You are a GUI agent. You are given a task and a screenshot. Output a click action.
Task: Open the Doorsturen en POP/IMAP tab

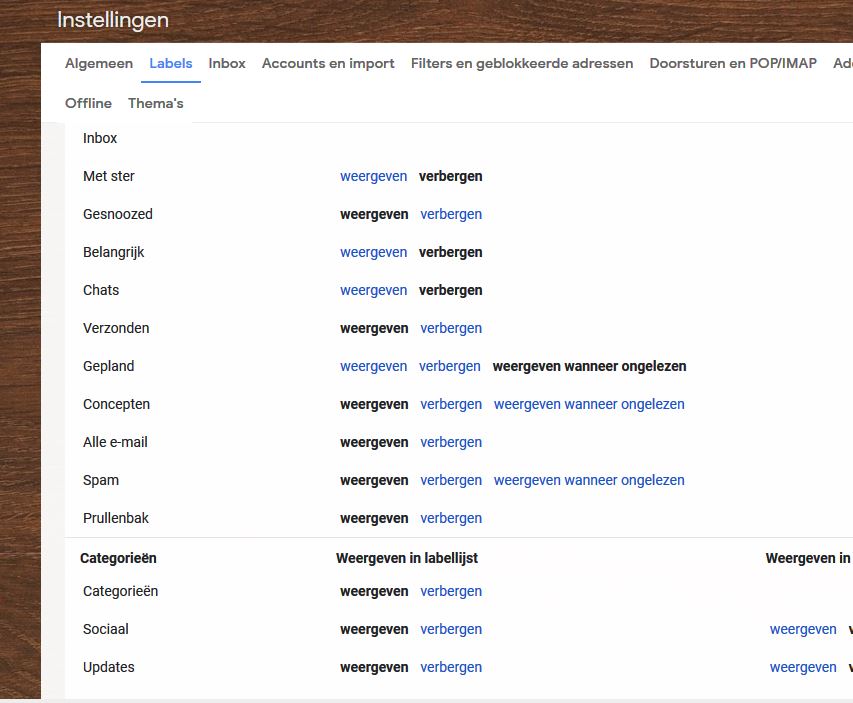pos(732,63)
